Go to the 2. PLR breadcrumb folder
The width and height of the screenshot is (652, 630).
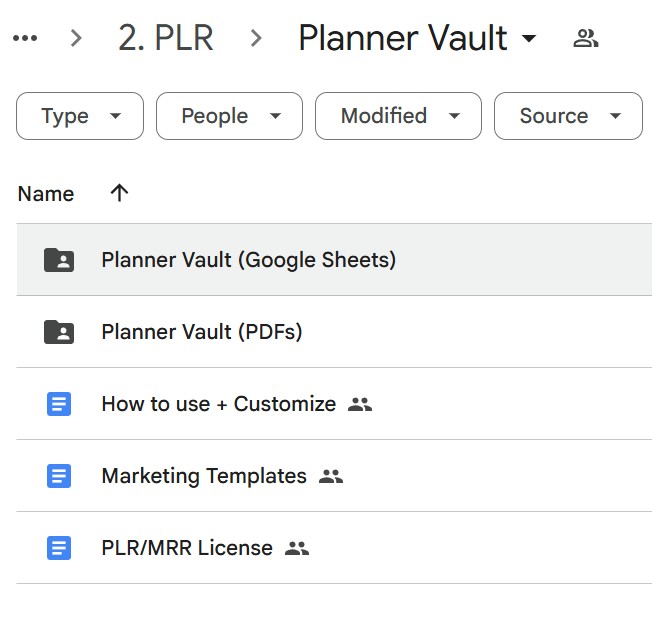pyautogui.click(x=166, y=38)
